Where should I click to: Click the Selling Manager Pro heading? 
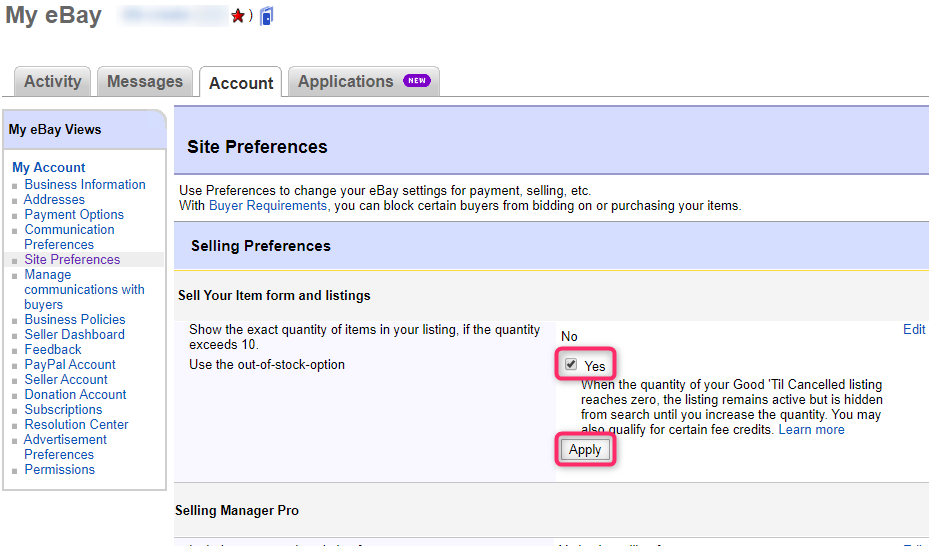pyautogui.click(x=237, y=511)
